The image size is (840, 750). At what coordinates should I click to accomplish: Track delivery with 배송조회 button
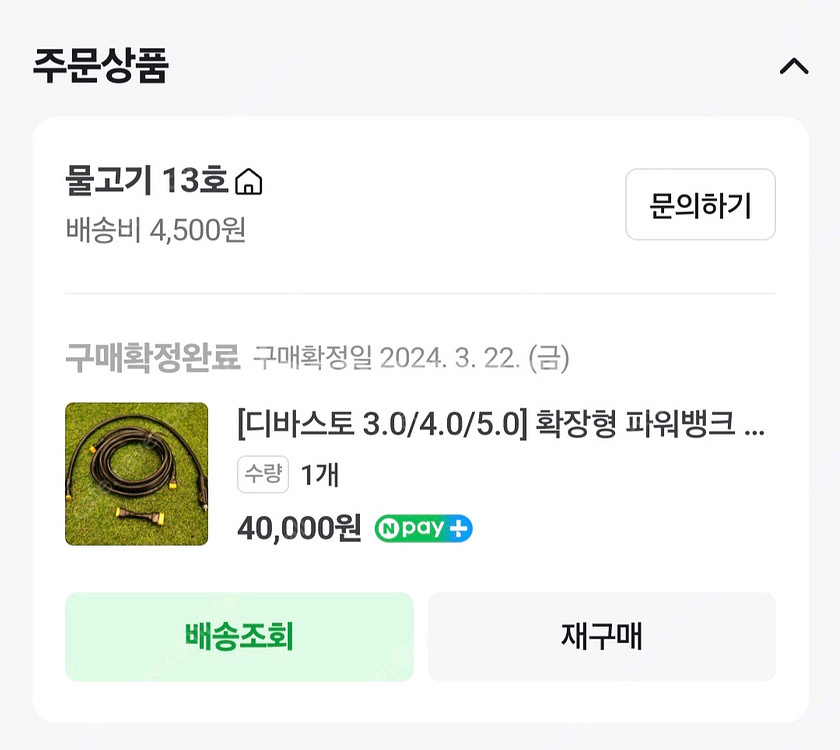(x=239, y=637)
